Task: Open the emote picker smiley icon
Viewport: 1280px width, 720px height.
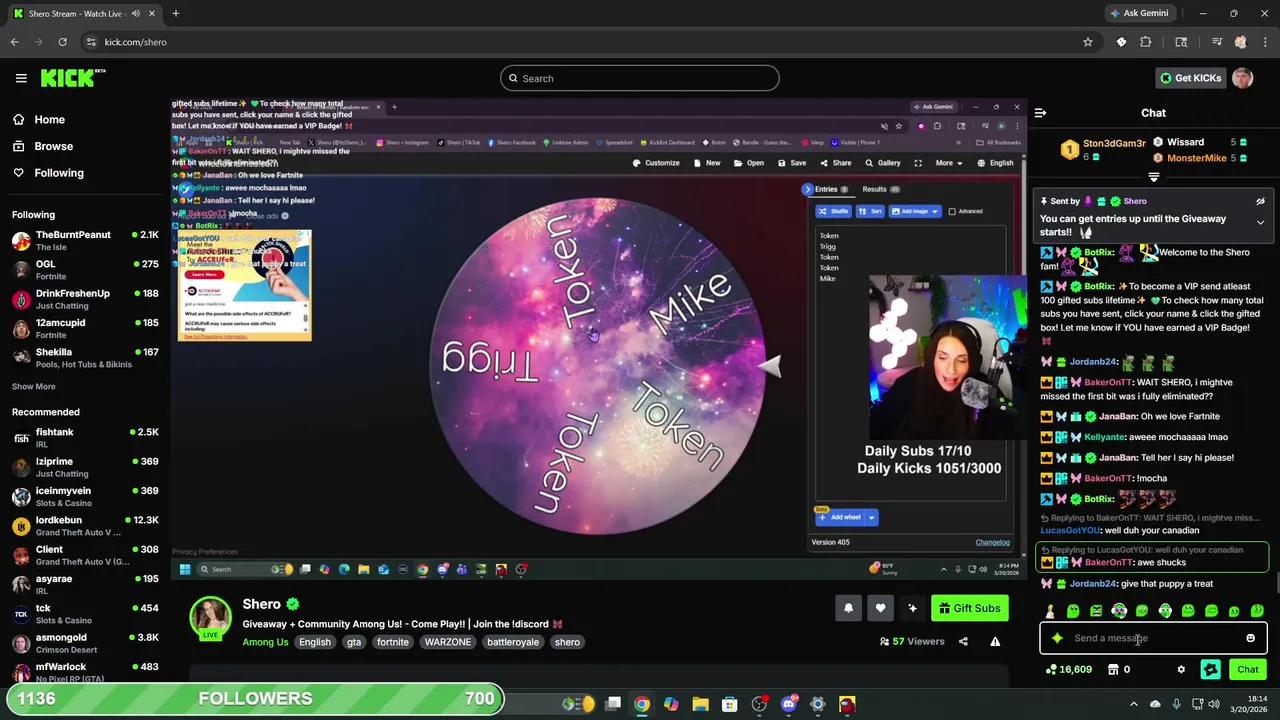Action: (x=1250, y=638)
